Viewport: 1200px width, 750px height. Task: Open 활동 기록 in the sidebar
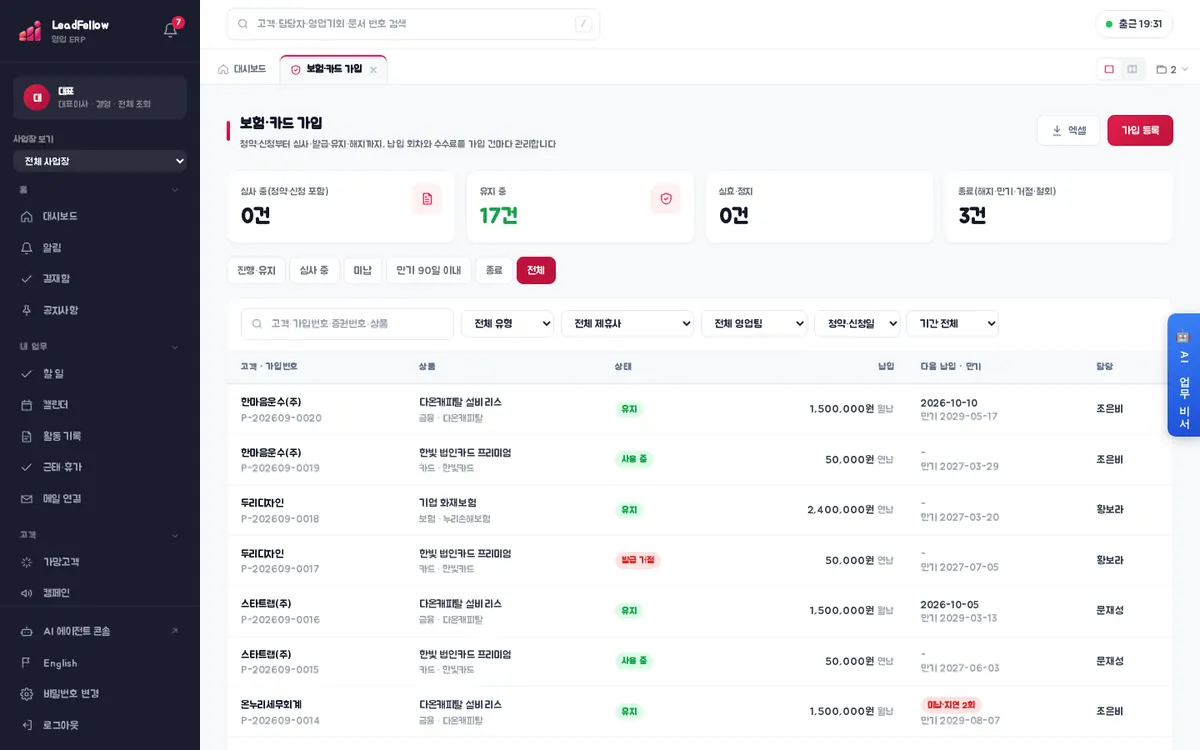tap(100, 436)
